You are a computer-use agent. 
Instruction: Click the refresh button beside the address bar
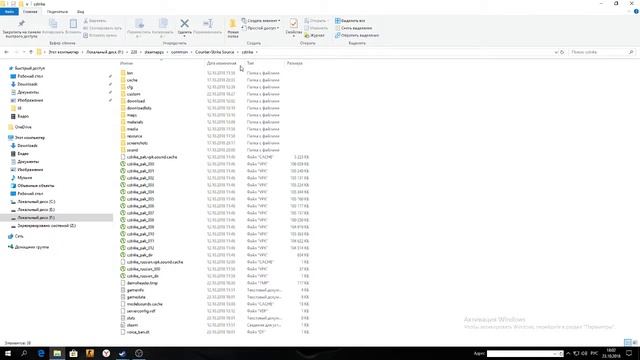(562, 52)
